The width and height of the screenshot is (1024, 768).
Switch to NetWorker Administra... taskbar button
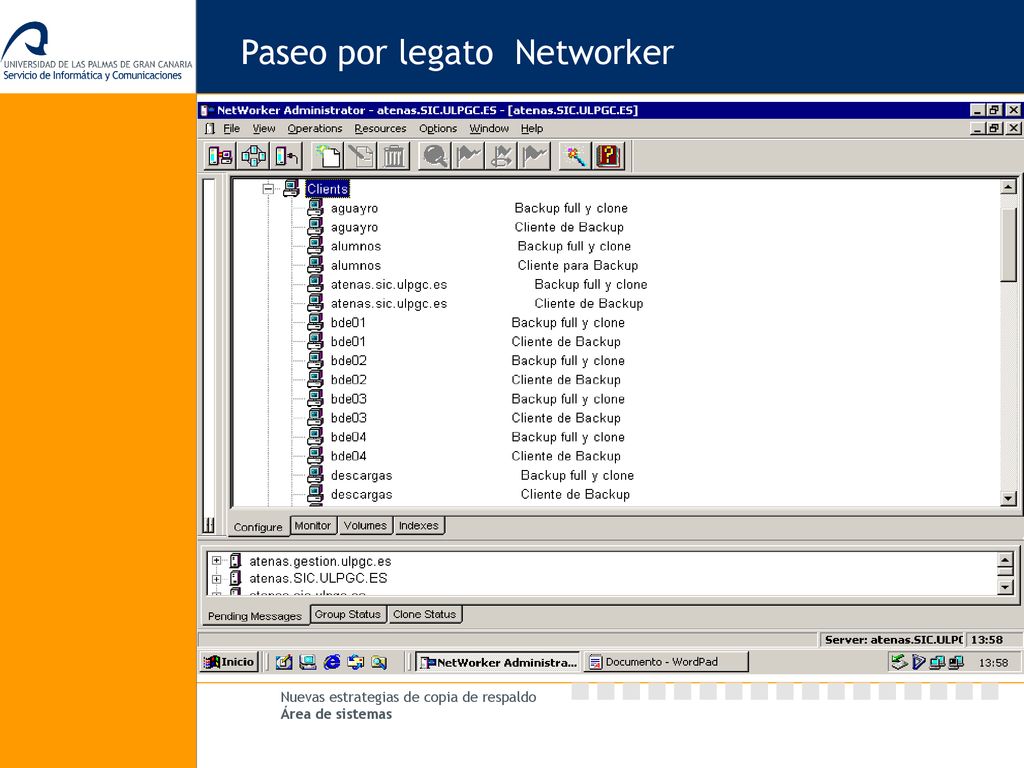click(498, 662)
